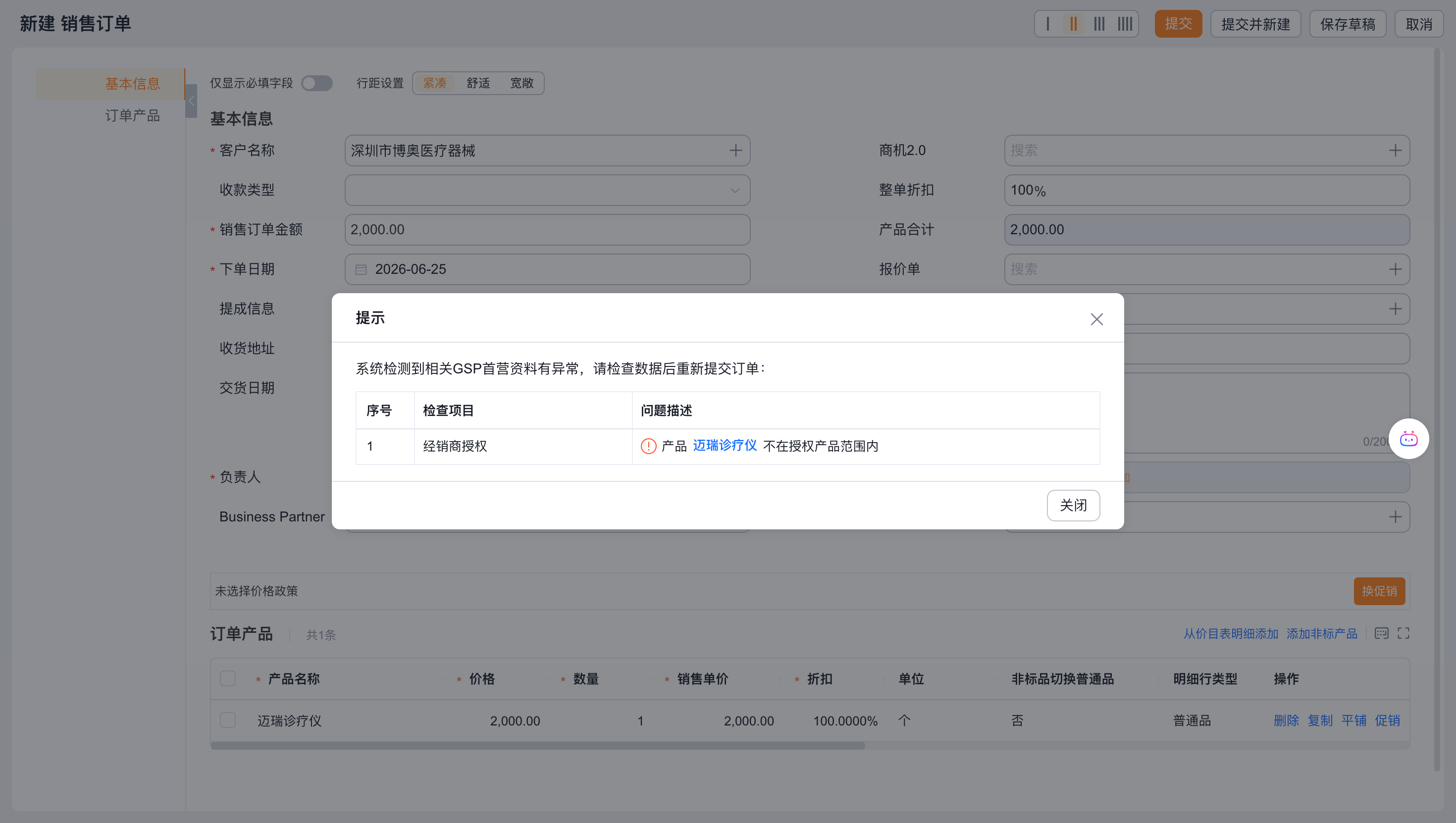Click the 提交 button
The image size is (1456, 823).
(x=1178, y=24)
